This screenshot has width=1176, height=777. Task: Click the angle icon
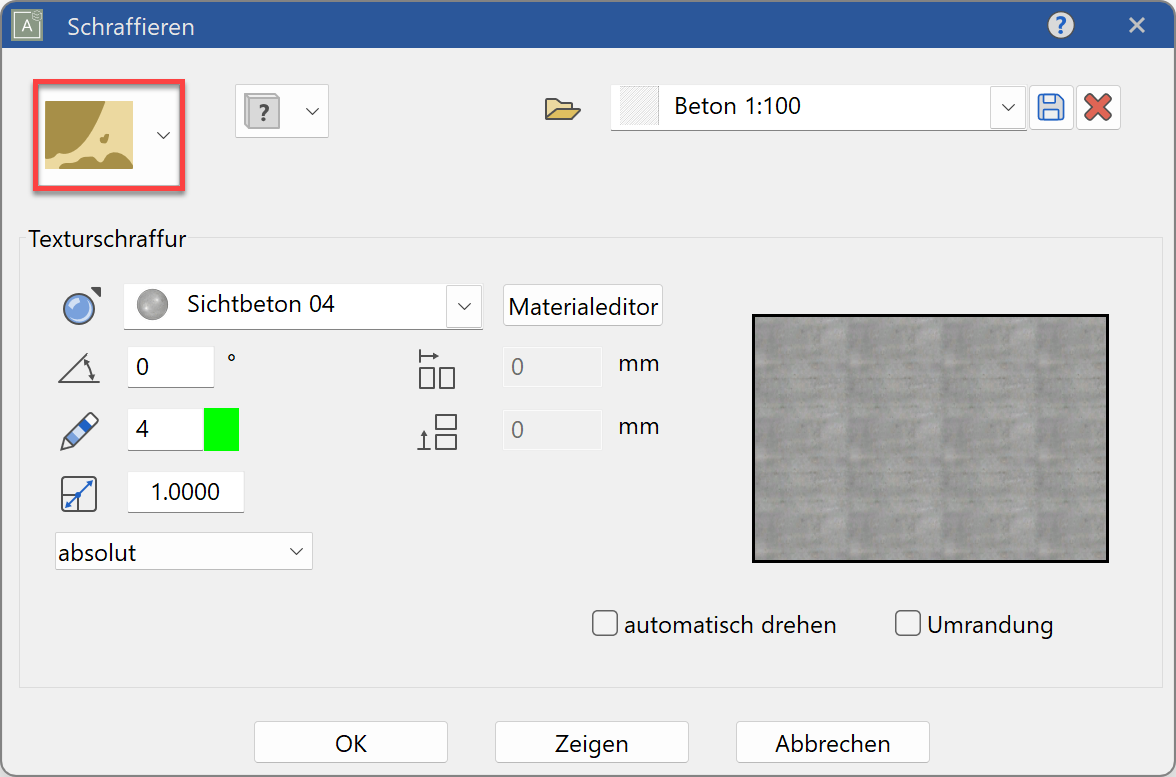(x=80, y=369)
